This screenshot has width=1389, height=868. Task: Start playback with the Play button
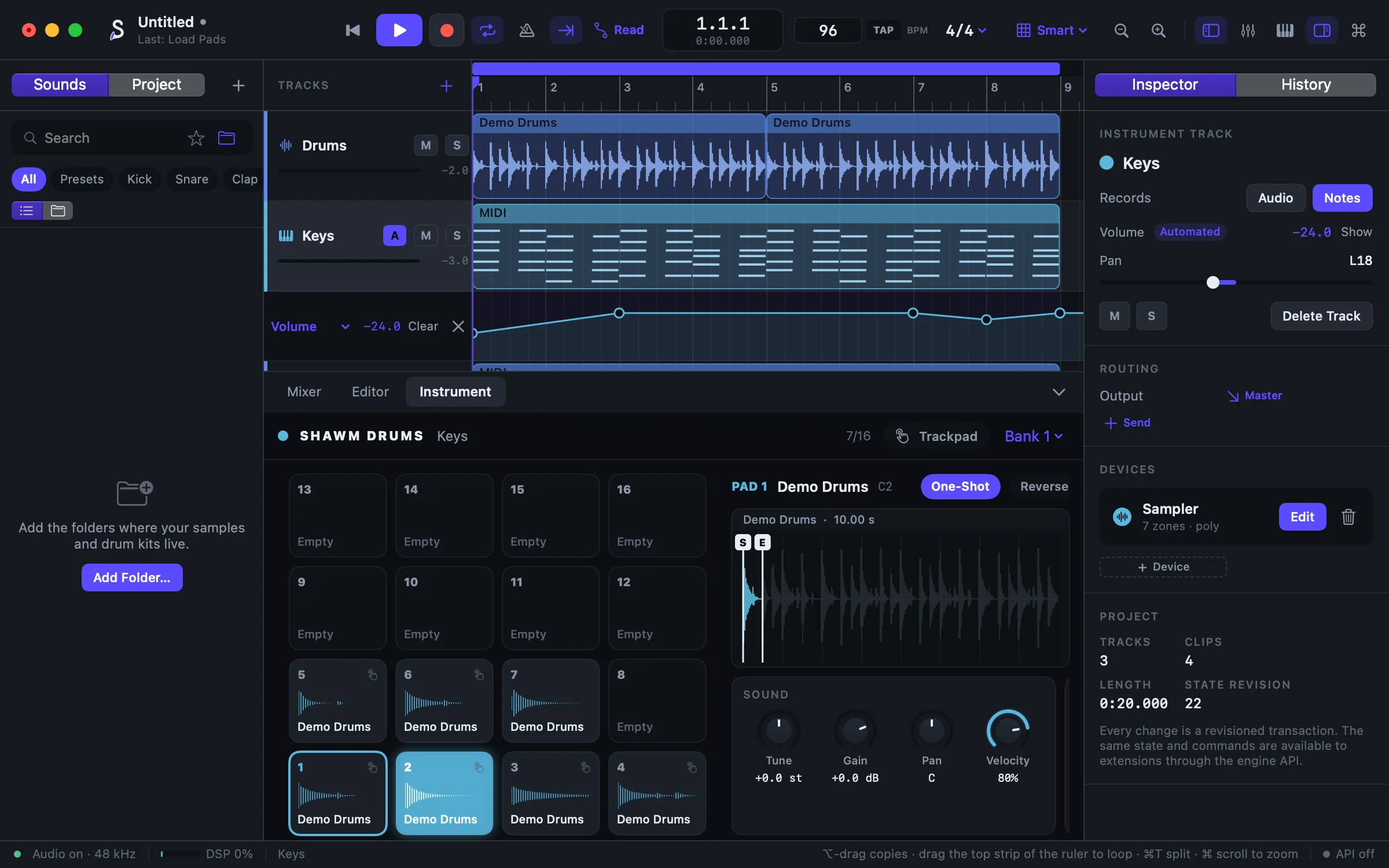pos(399,30)
